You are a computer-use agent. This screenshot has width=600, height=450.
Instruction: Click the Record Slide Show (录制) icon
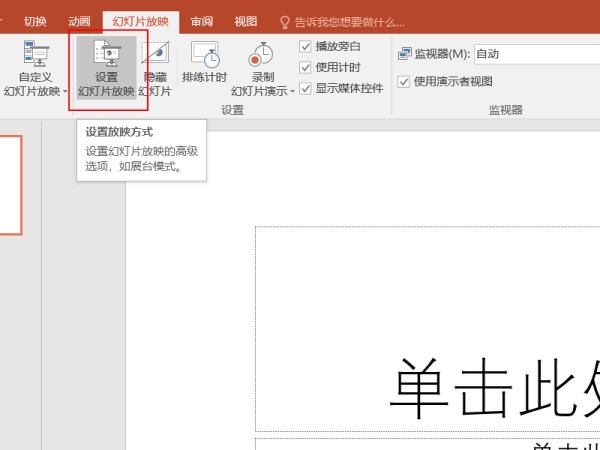point(262,55)
